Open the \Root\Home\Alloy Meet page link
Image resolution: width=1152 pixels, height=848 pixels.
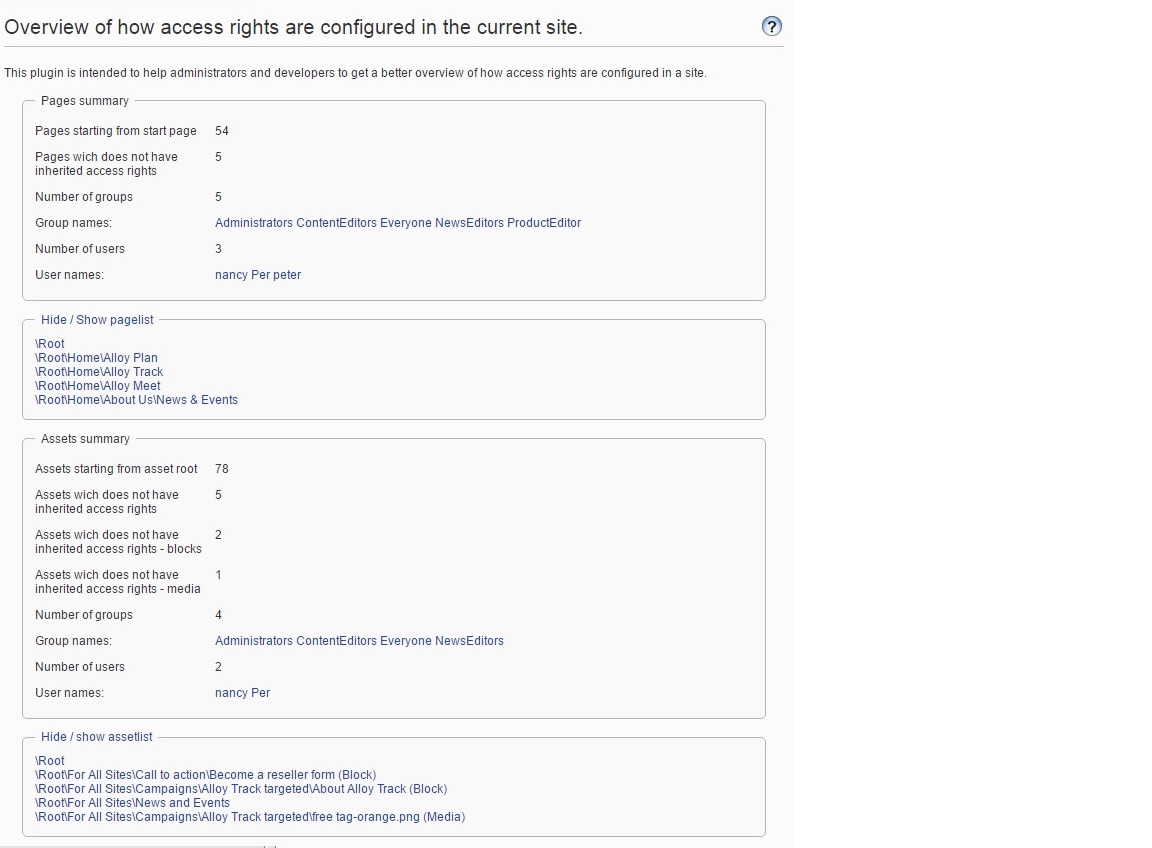pyautogui.click(x=98, y=386)
